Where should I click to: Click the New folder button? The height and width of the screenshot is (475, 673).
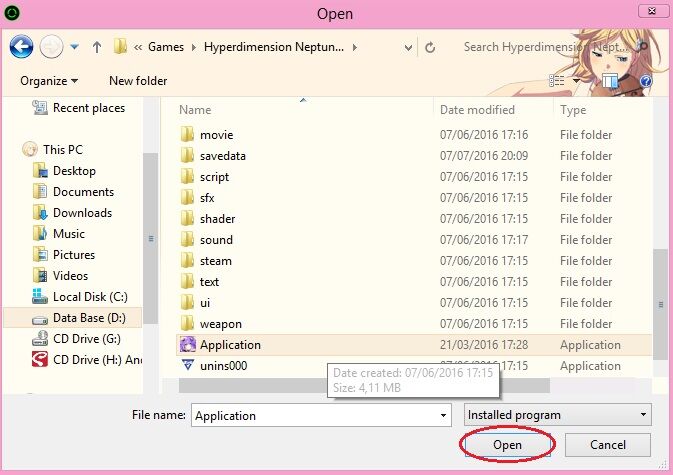point(138,81)
